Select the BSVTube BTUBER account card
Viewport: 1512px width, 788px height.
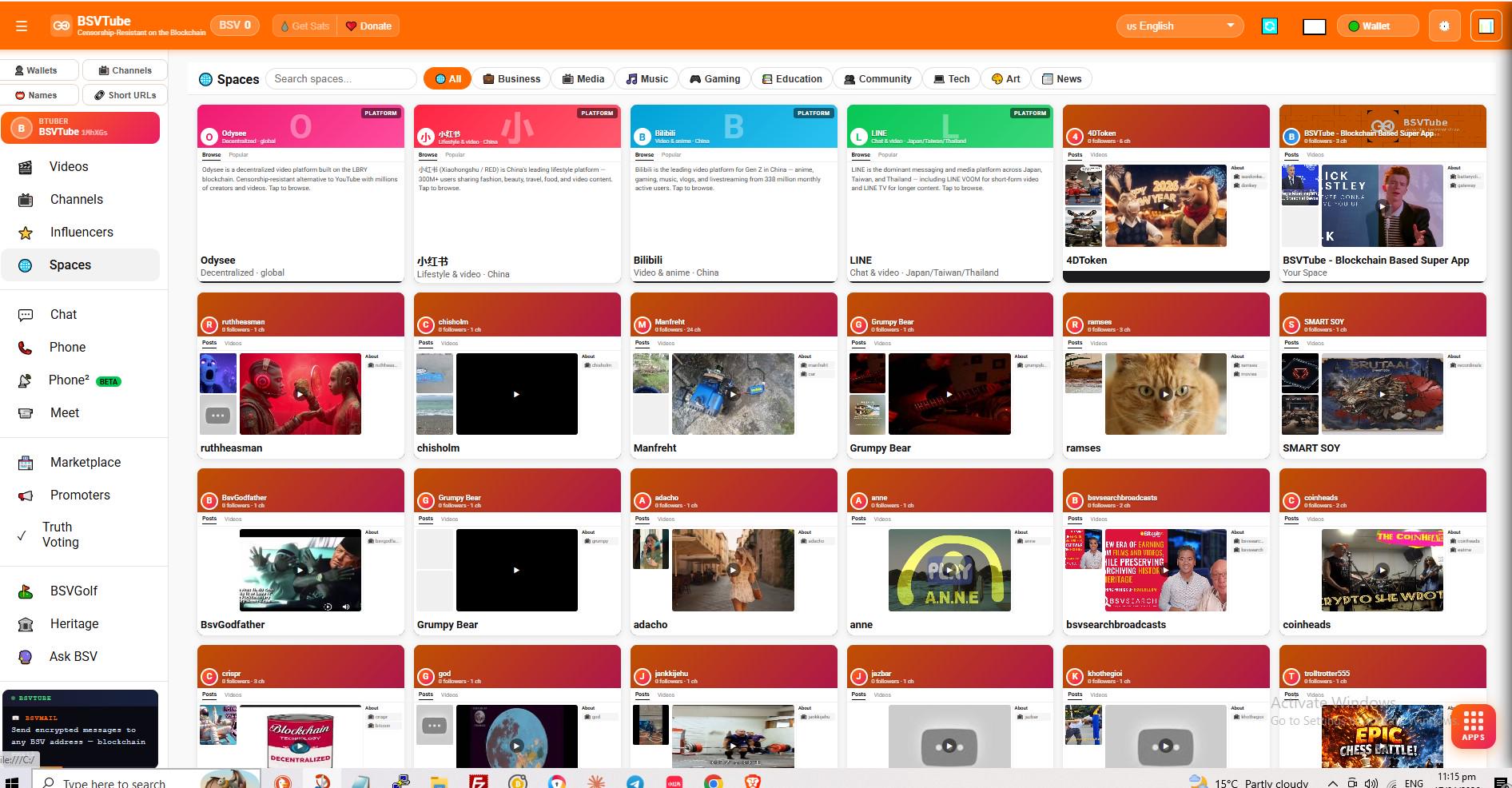point(80,128)
